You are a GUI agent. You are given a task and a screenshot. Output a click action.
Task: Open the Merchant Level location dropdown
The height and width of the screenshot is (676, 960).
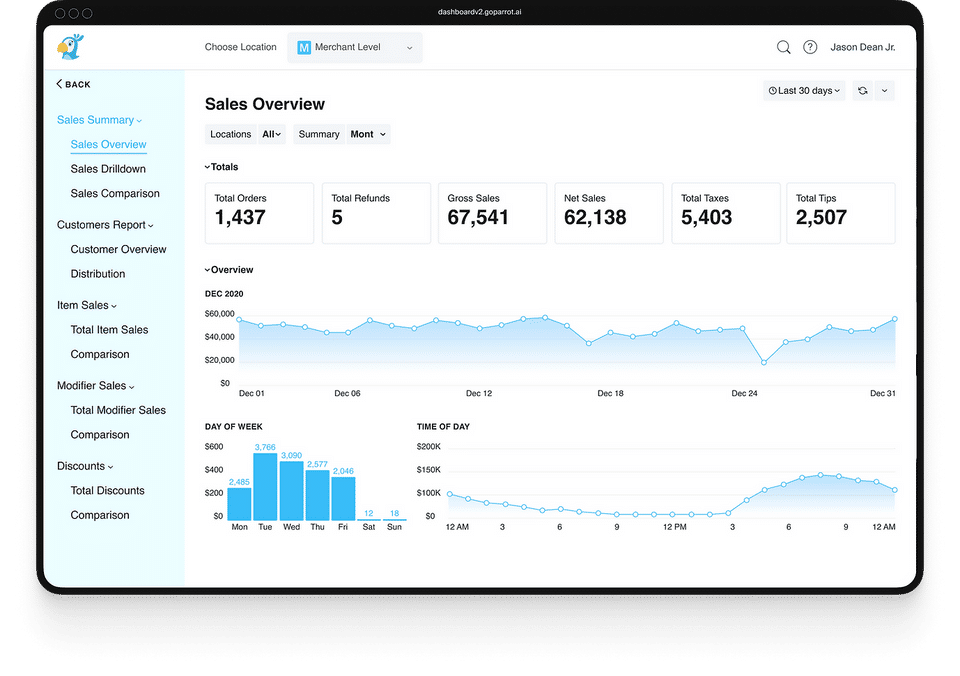coord(354,47)
